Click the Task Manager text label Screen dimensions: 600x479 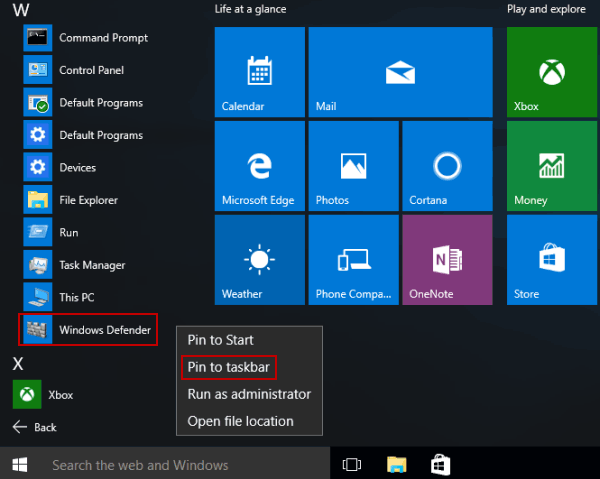tap(92, 265)
